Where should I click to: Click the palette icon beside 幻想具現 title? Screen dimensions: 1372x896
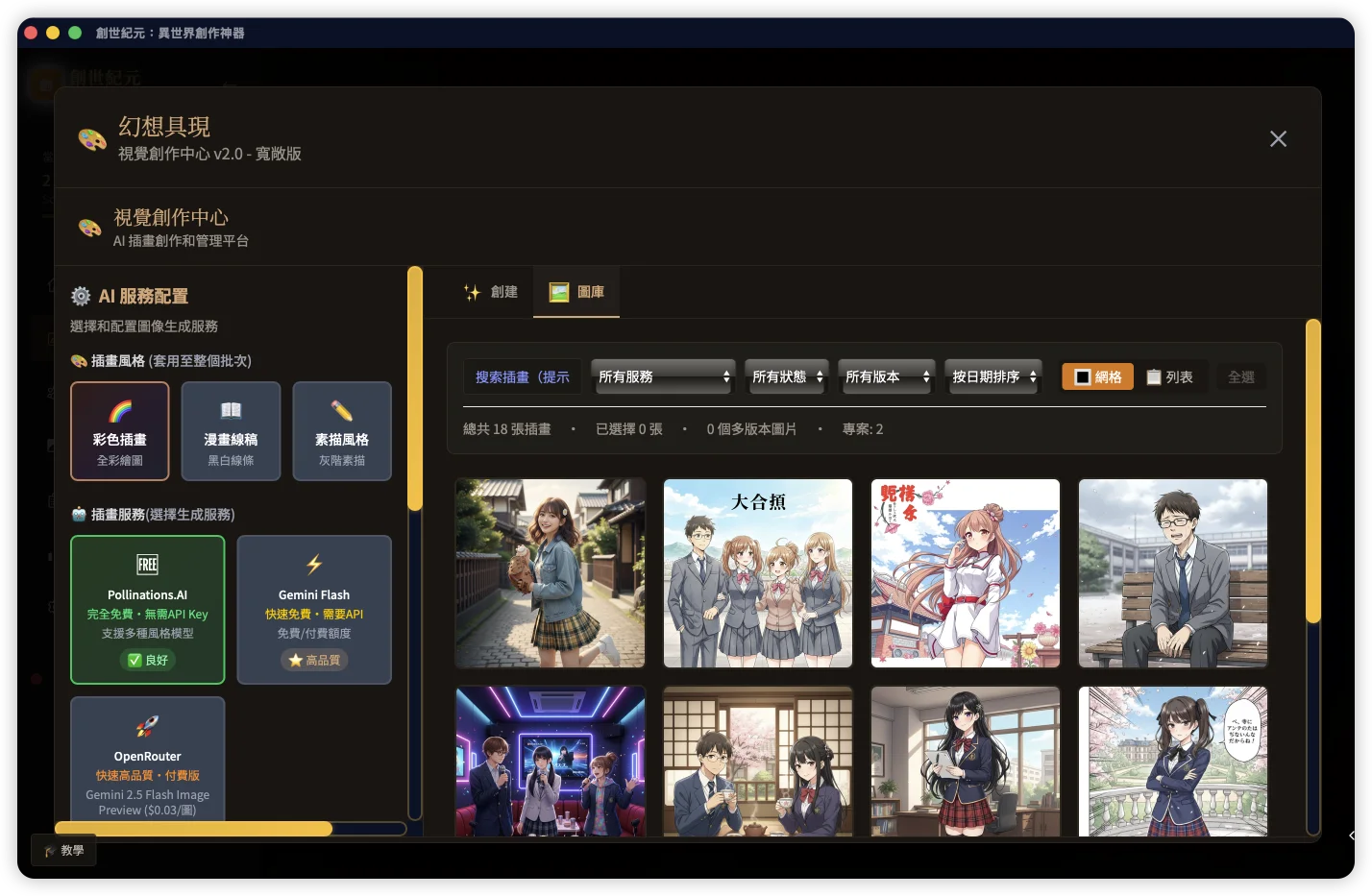91,138
